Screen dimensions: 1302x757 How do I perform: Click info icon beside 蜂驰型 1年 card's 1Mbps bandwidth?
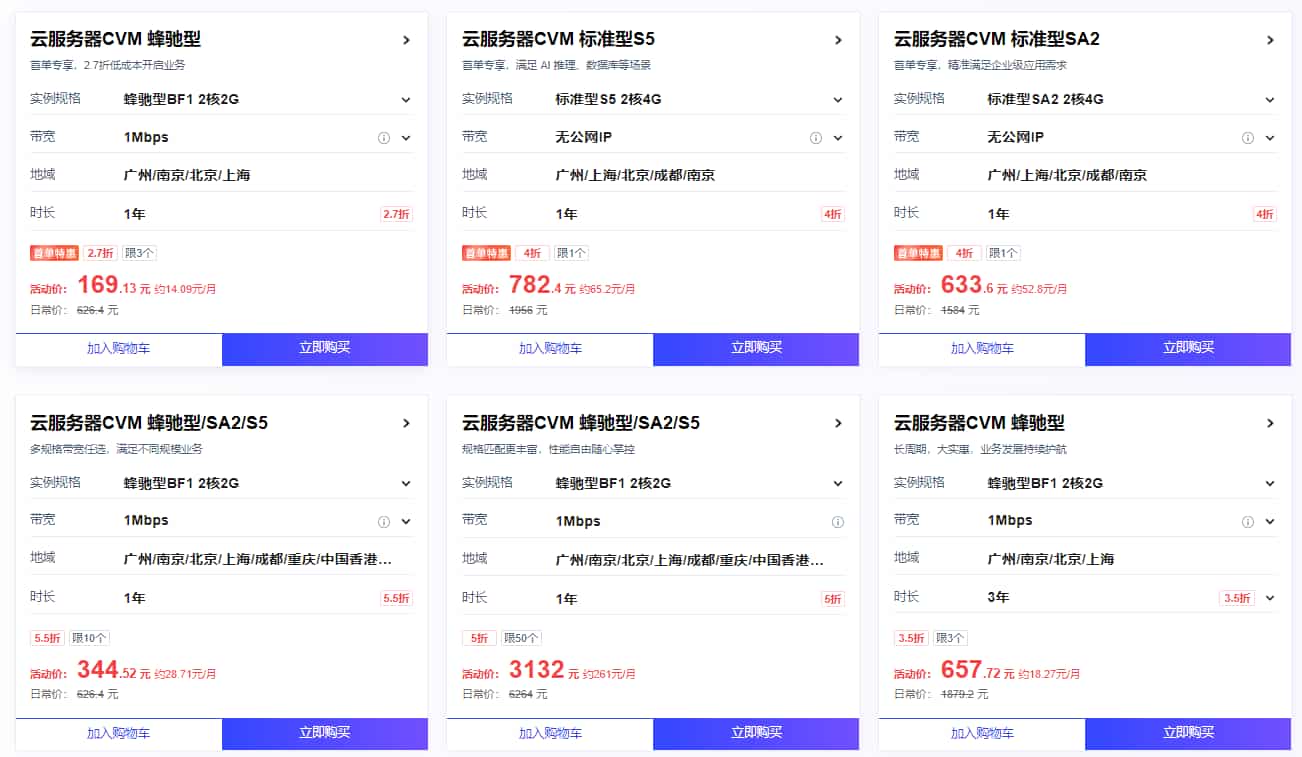tap(383, 138)
